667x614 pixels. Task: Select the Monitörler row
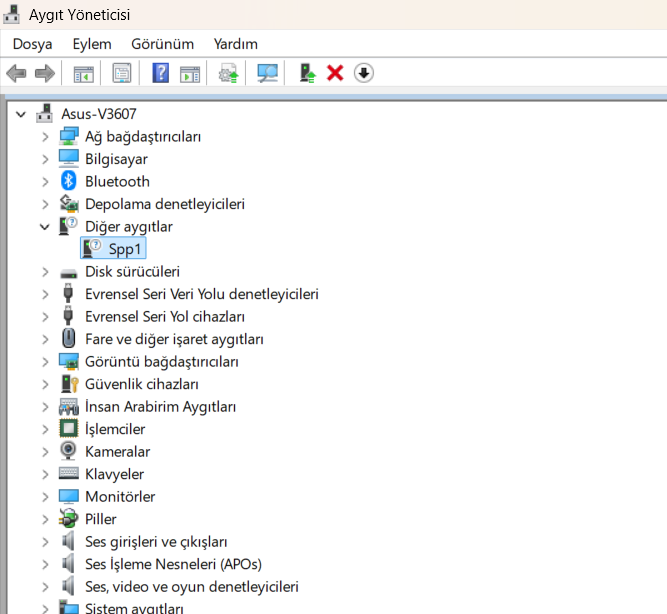(120, 497)
